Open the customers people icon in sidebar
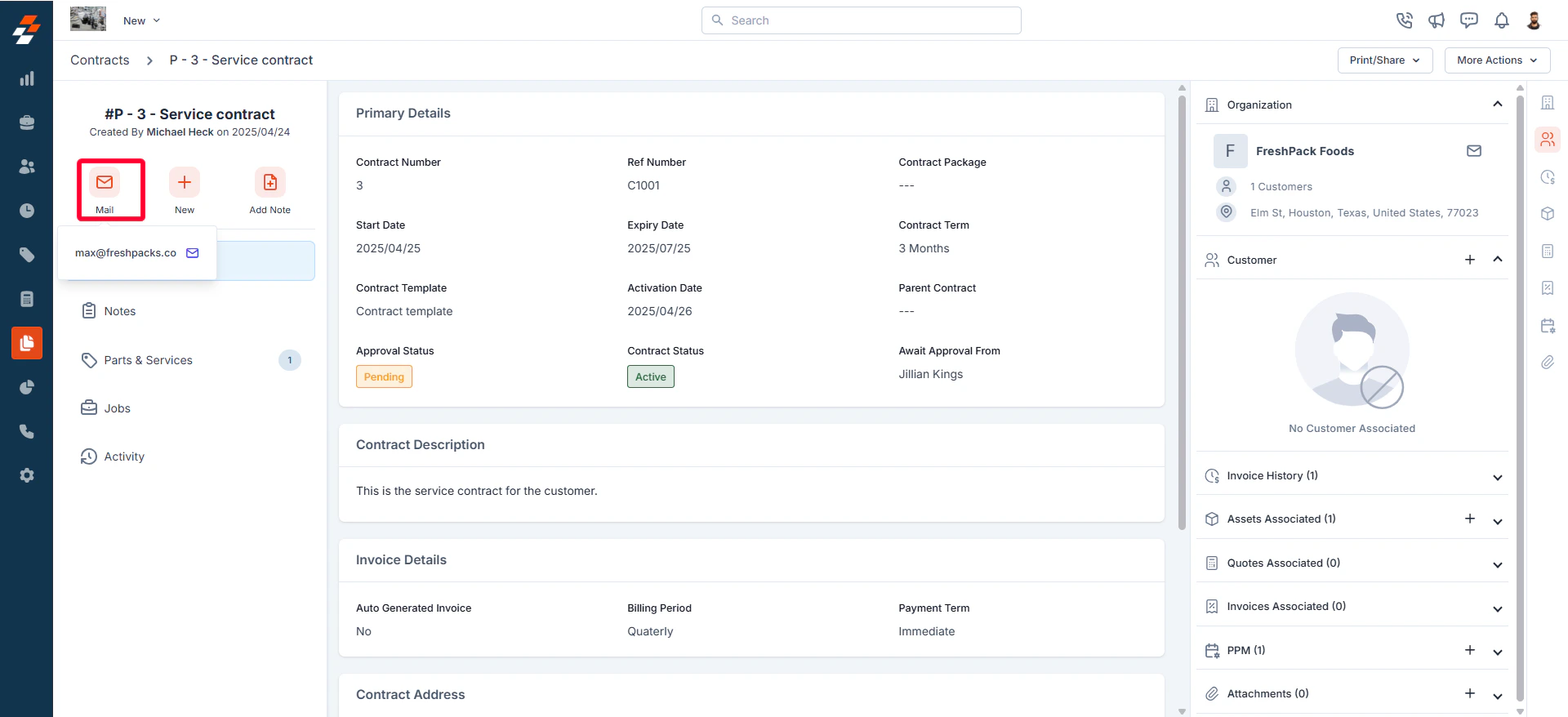 click(27, 167)
